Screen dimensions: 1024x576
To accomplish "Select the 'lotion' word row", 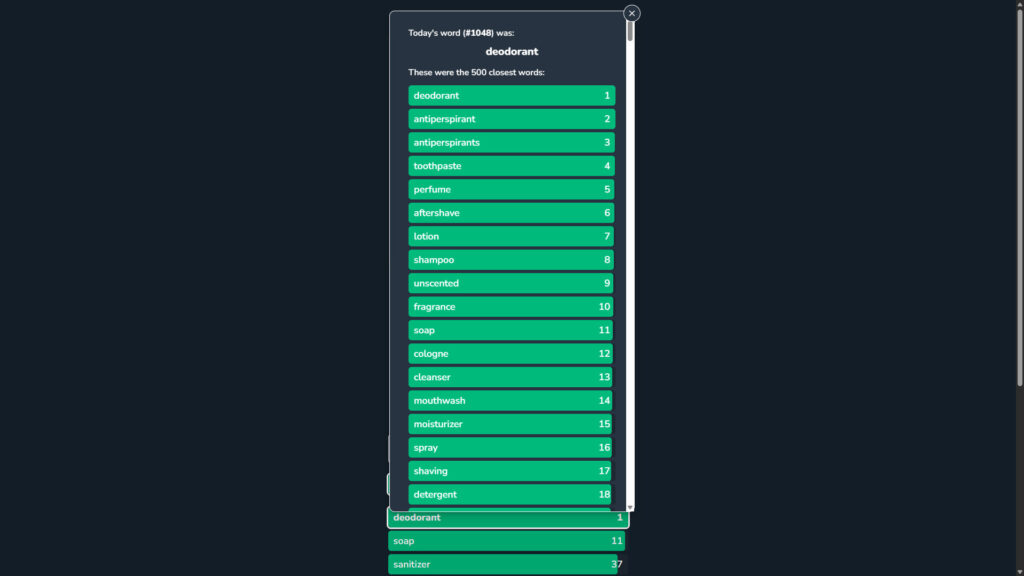I will click(x=511, y=236).
